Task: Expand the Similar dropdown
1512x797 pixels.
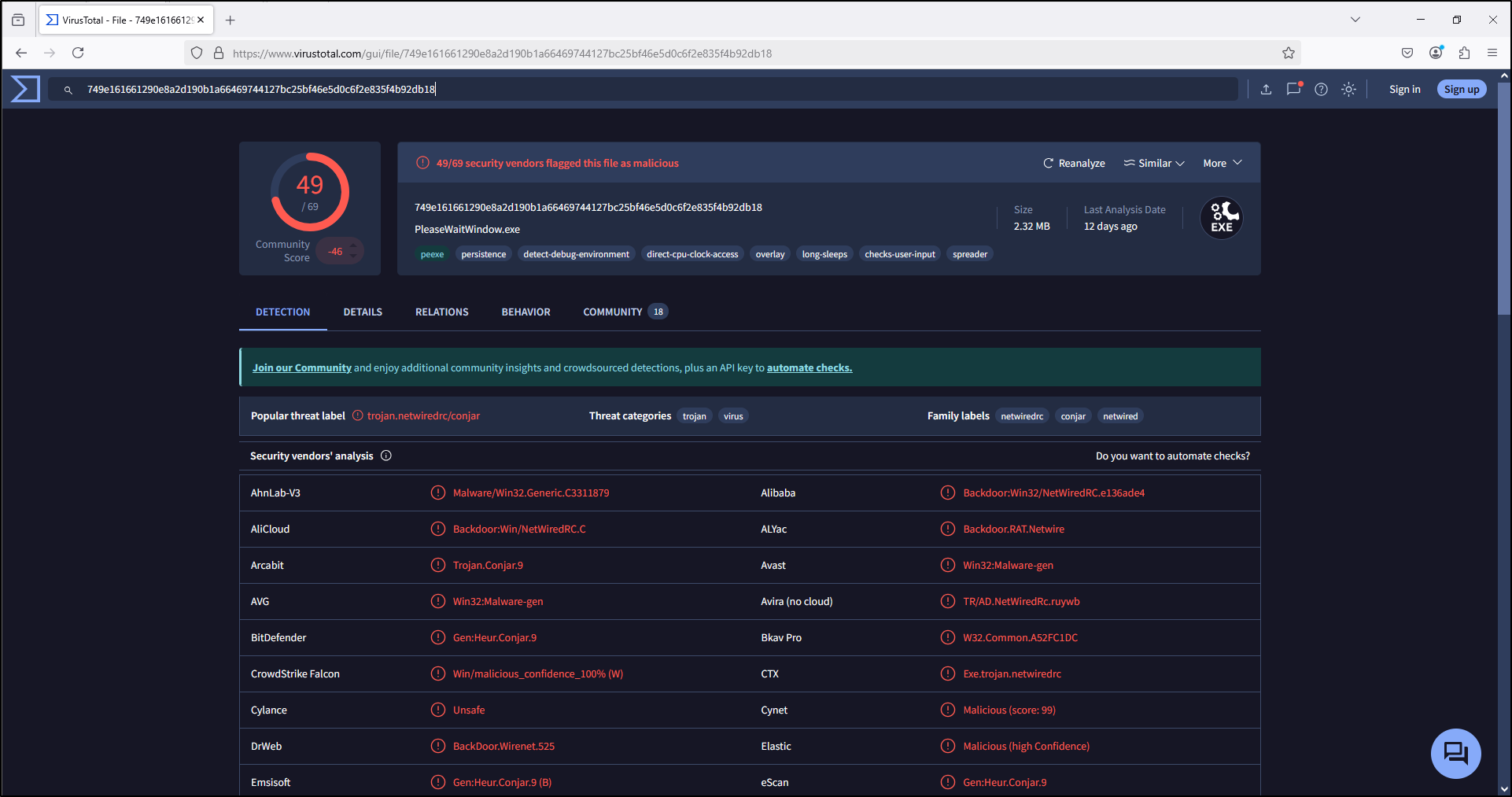Action: click(1154, 163)
